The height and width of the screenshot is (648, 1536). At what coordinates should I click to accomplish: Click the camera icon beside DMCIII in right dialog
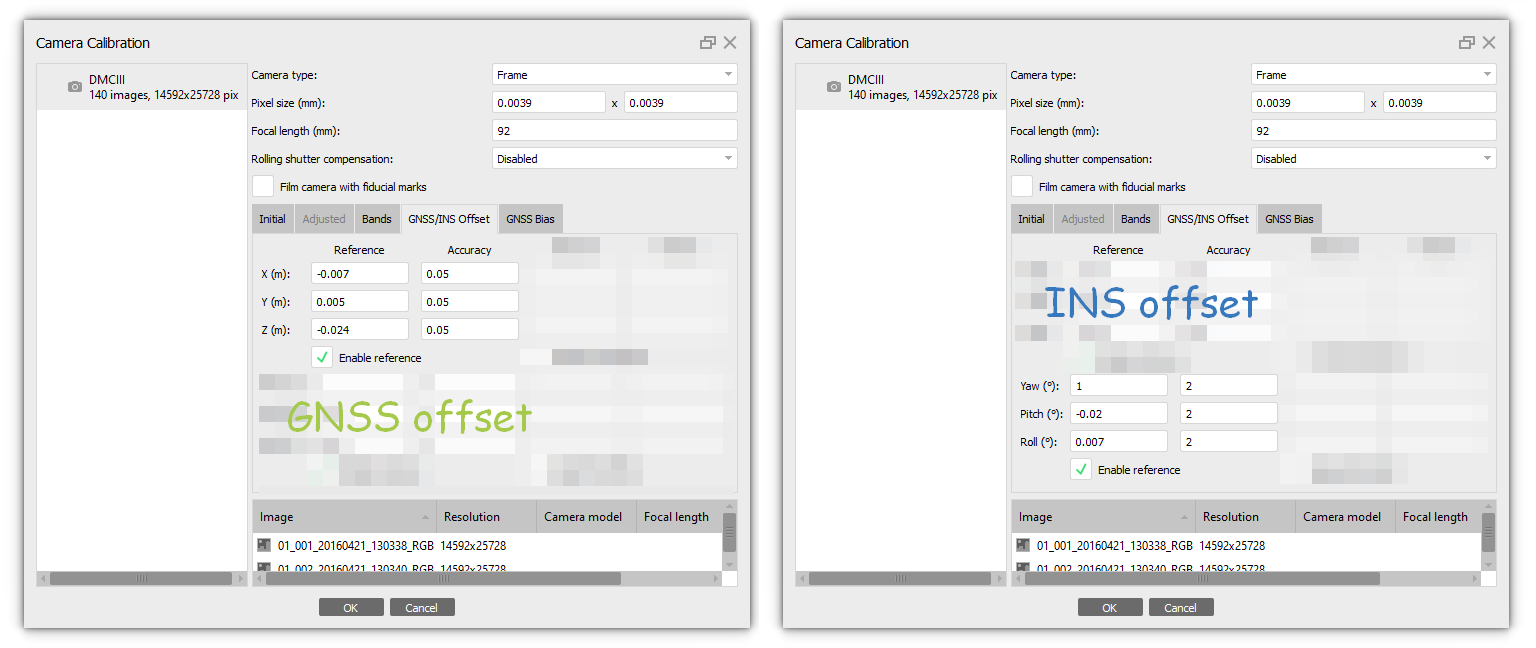tap(833, 87)
